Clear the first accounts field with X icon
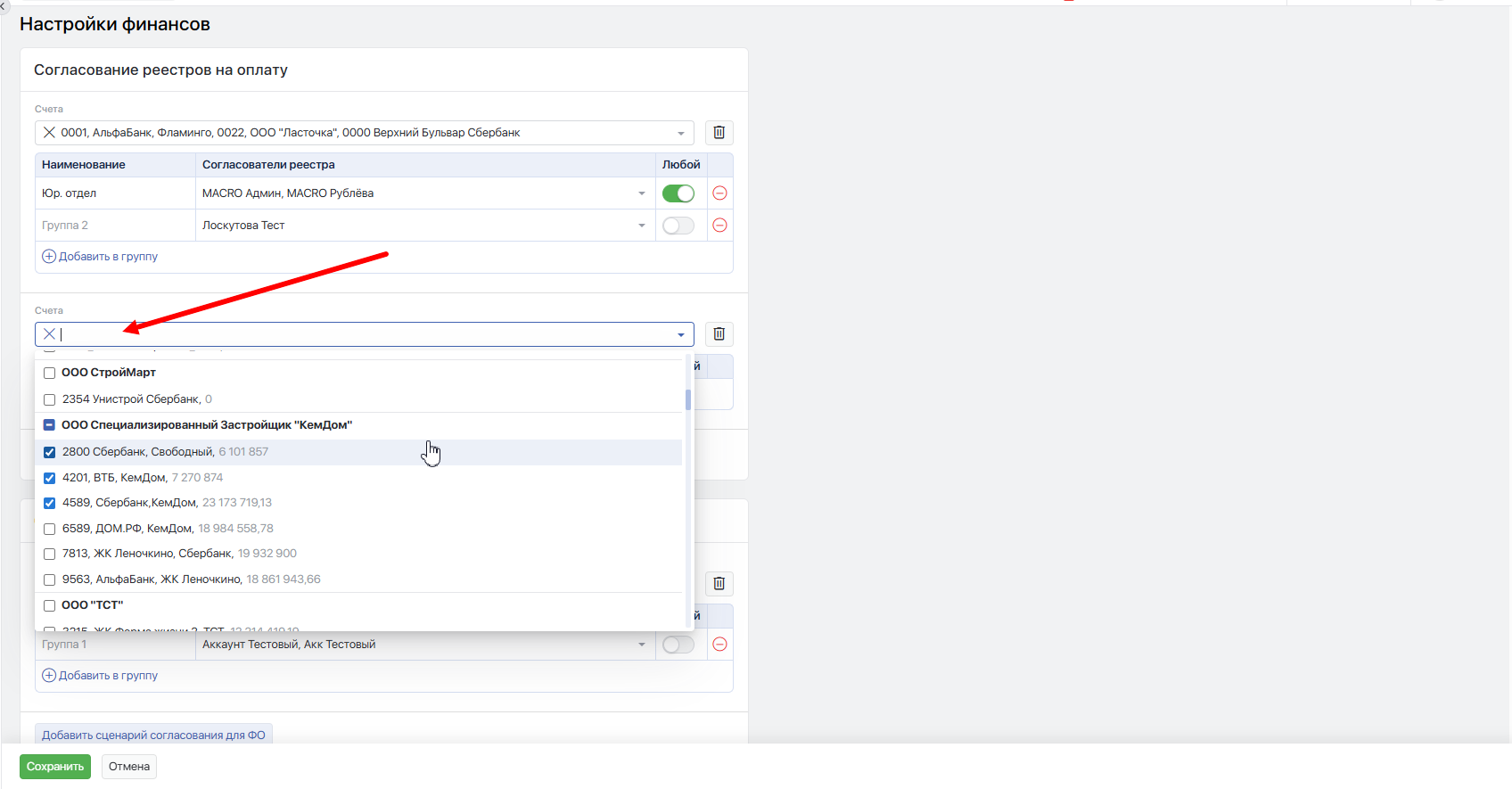 (49, 133)
